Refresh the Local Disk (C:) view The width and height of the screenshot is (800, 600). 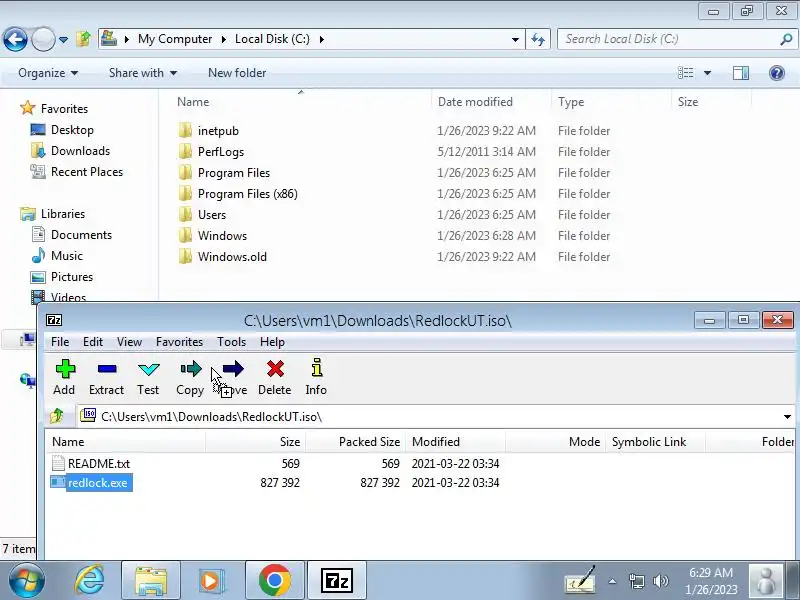(538, 39)
